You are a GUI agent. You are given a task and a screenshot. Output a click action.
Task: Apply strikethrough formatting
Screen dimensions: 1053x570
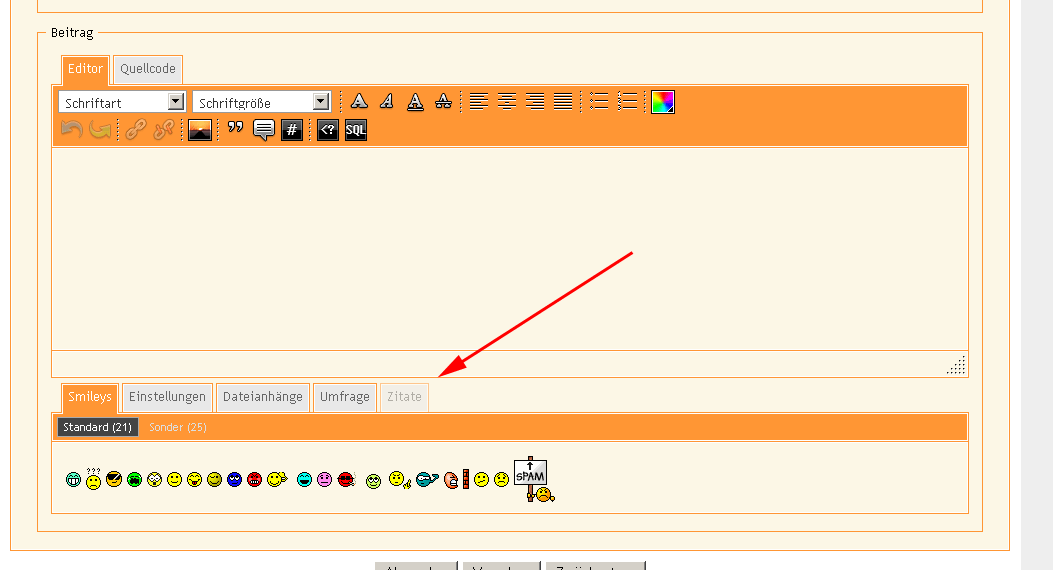[x=443, y=101]
